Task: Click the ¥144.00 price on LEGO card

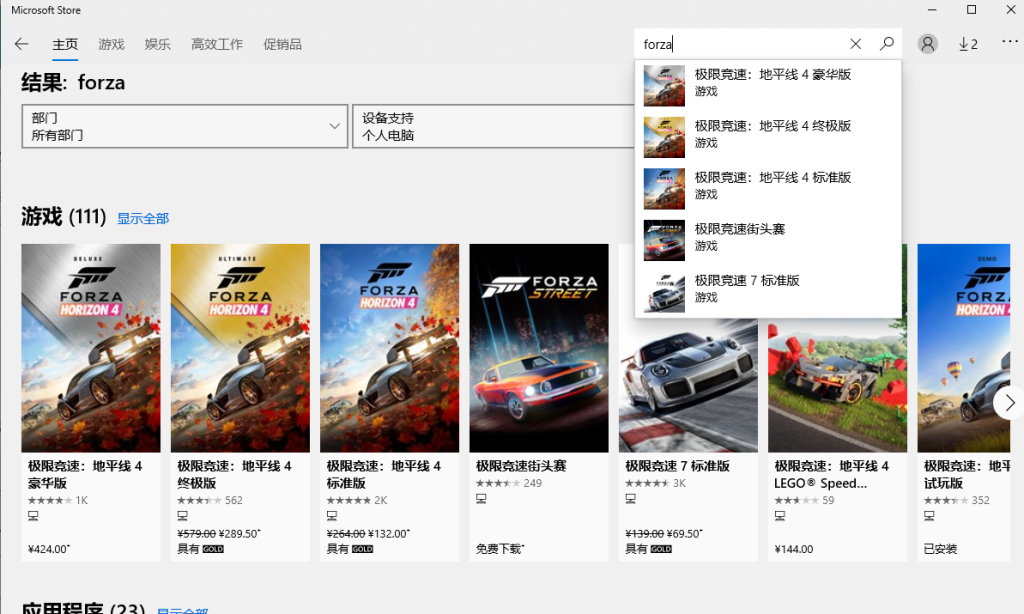Action: [794, 549]
